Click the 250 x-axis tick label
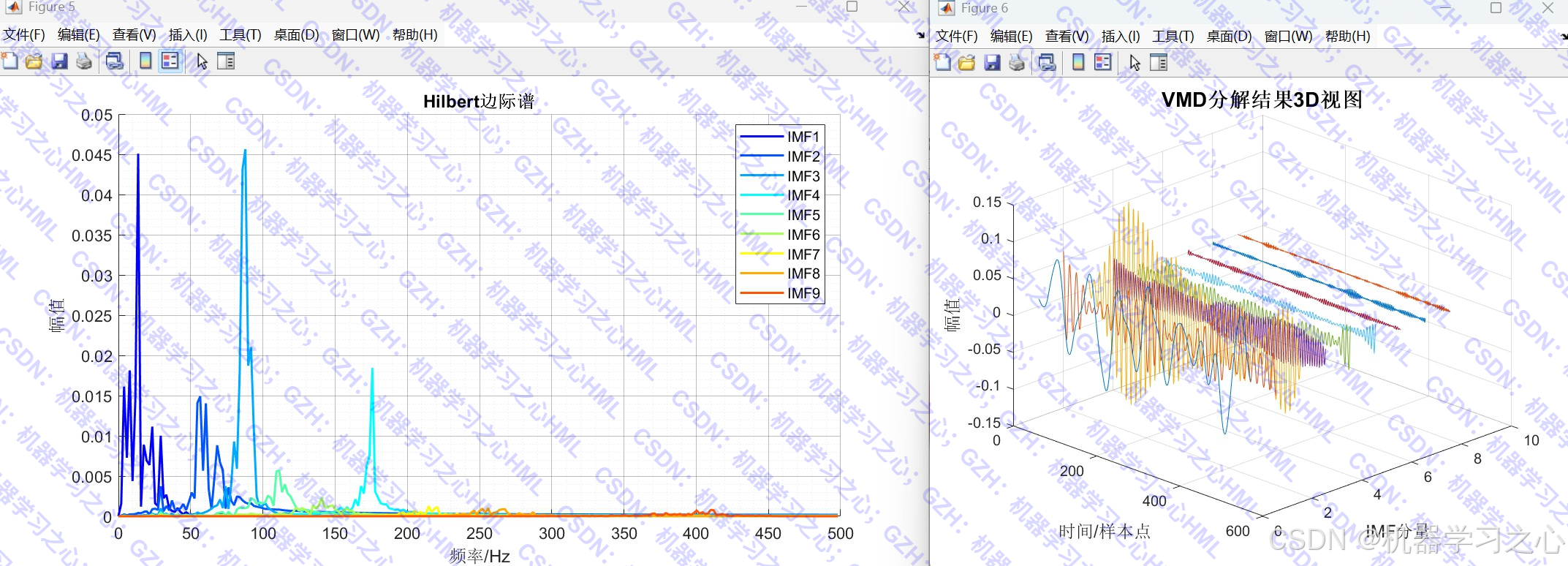Screen dimensions: 1568x566 (x=480, y=534)
